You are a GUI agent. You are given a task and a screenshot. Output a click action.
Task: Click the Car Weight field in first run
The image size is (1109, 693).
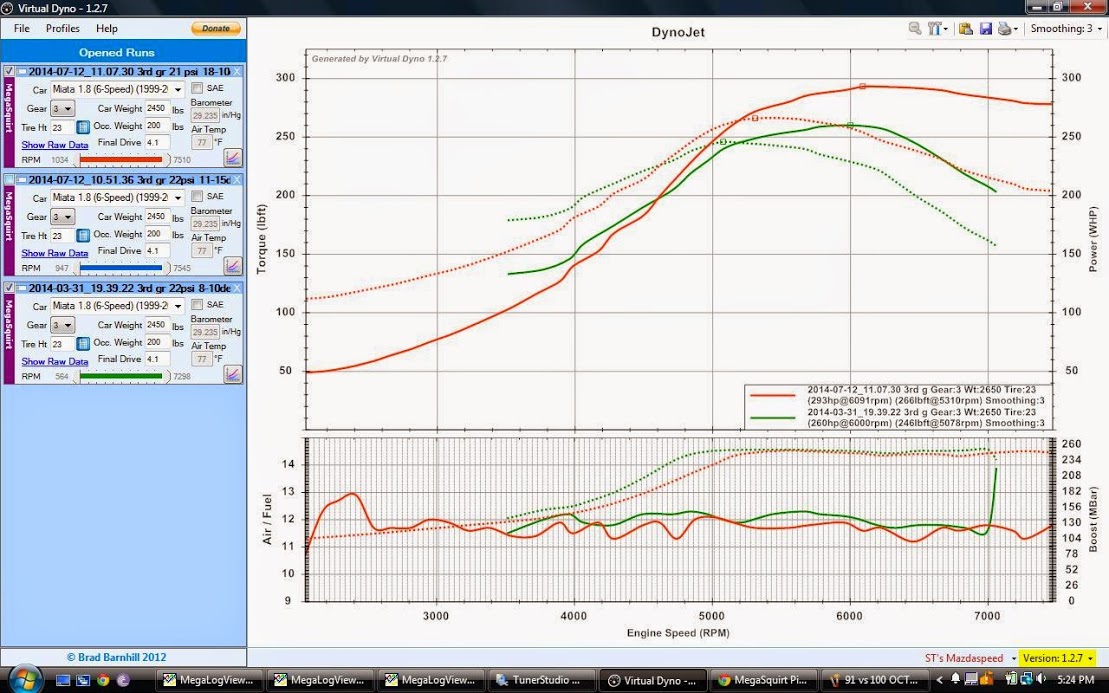(x=156, y=108)
